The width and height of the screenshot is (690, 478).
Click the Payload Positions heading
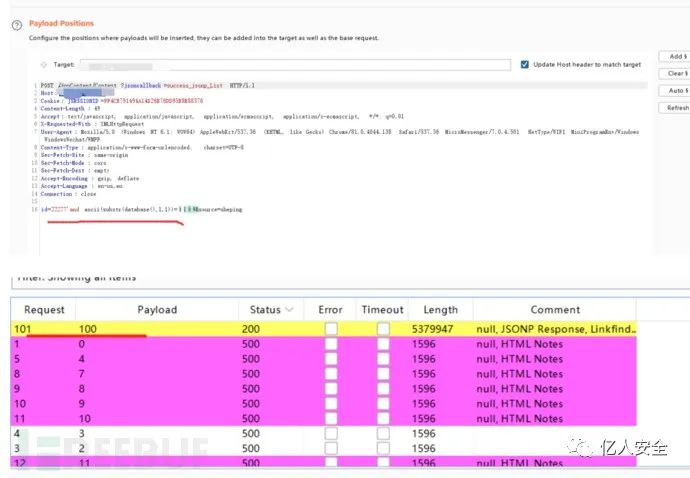click(62, 23)
